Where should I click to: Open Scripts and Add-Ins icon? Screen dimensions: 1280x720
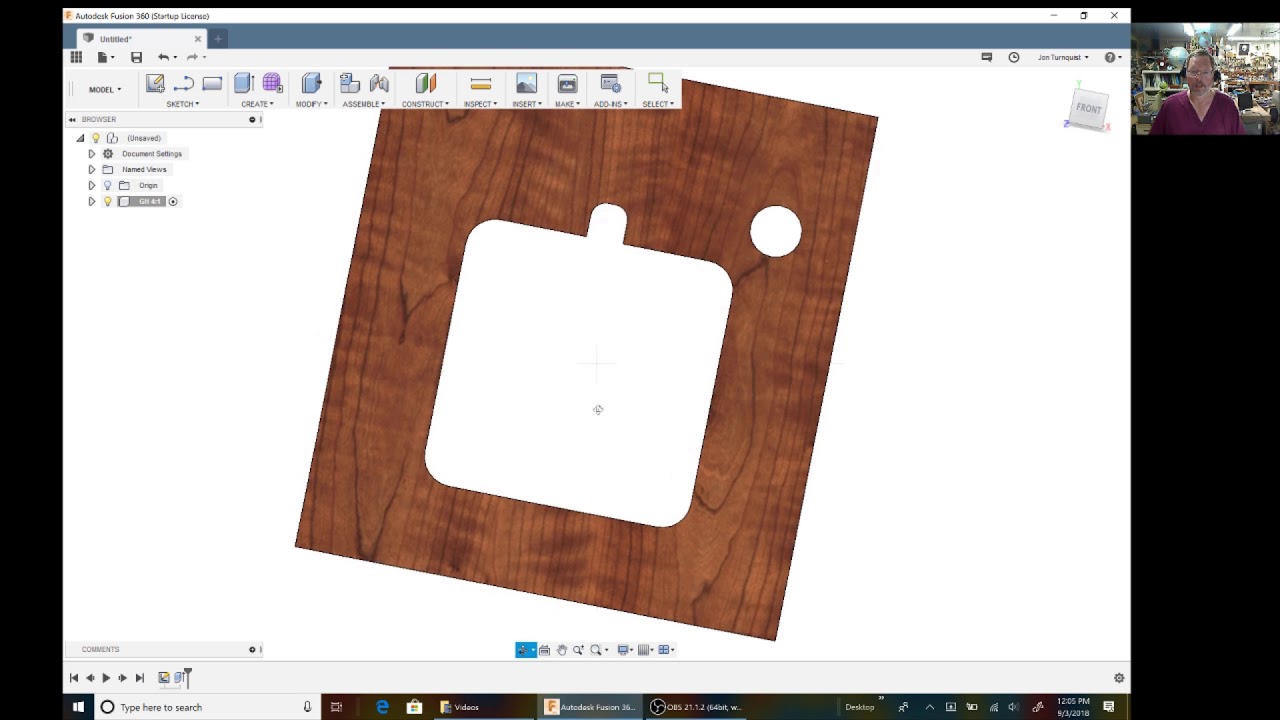coord(610,84)
